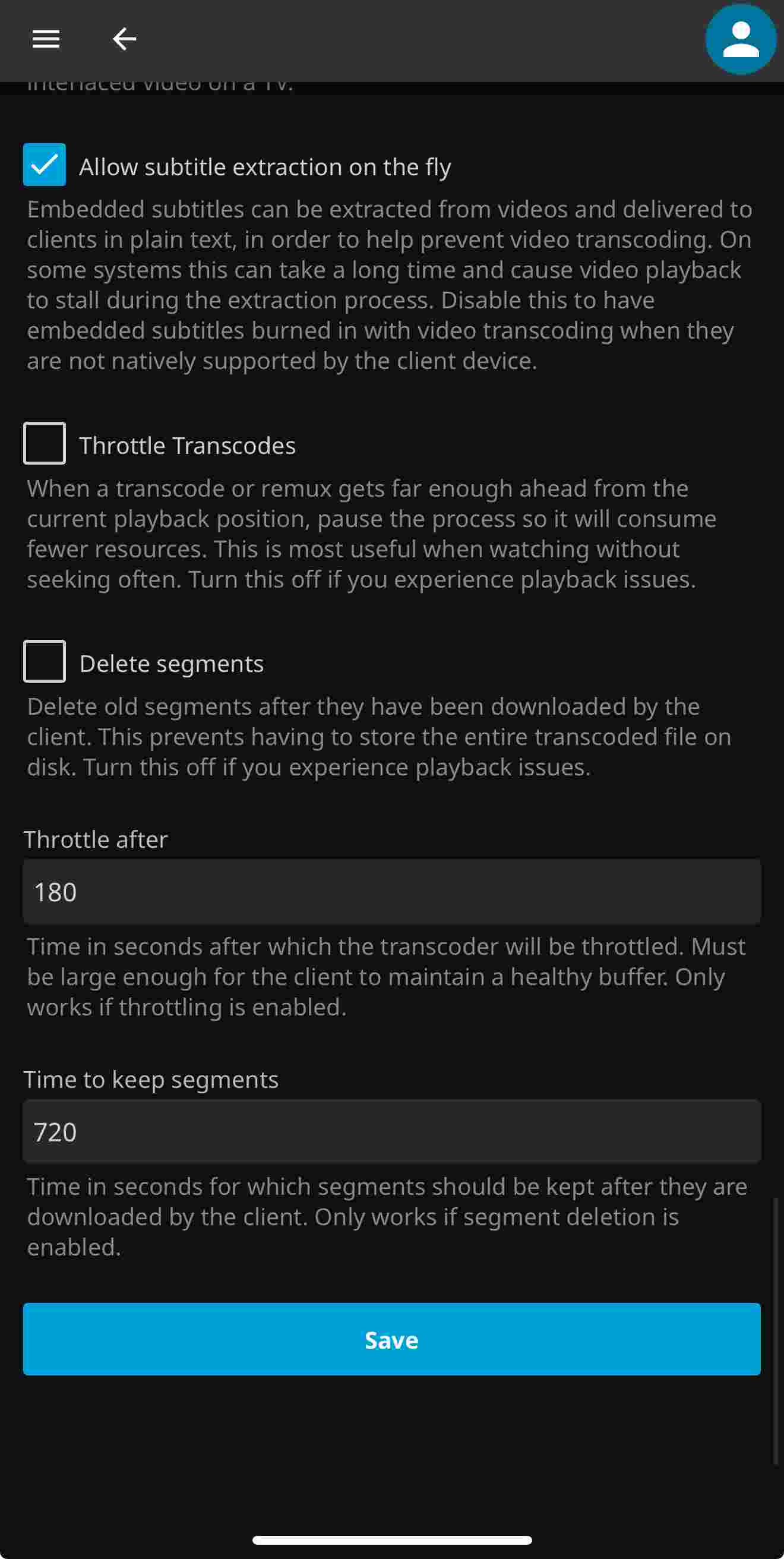Click the embedded subtitles description paragraph
The height and width of the screenshot is (1559, 784).
click(x=387, y=285)
